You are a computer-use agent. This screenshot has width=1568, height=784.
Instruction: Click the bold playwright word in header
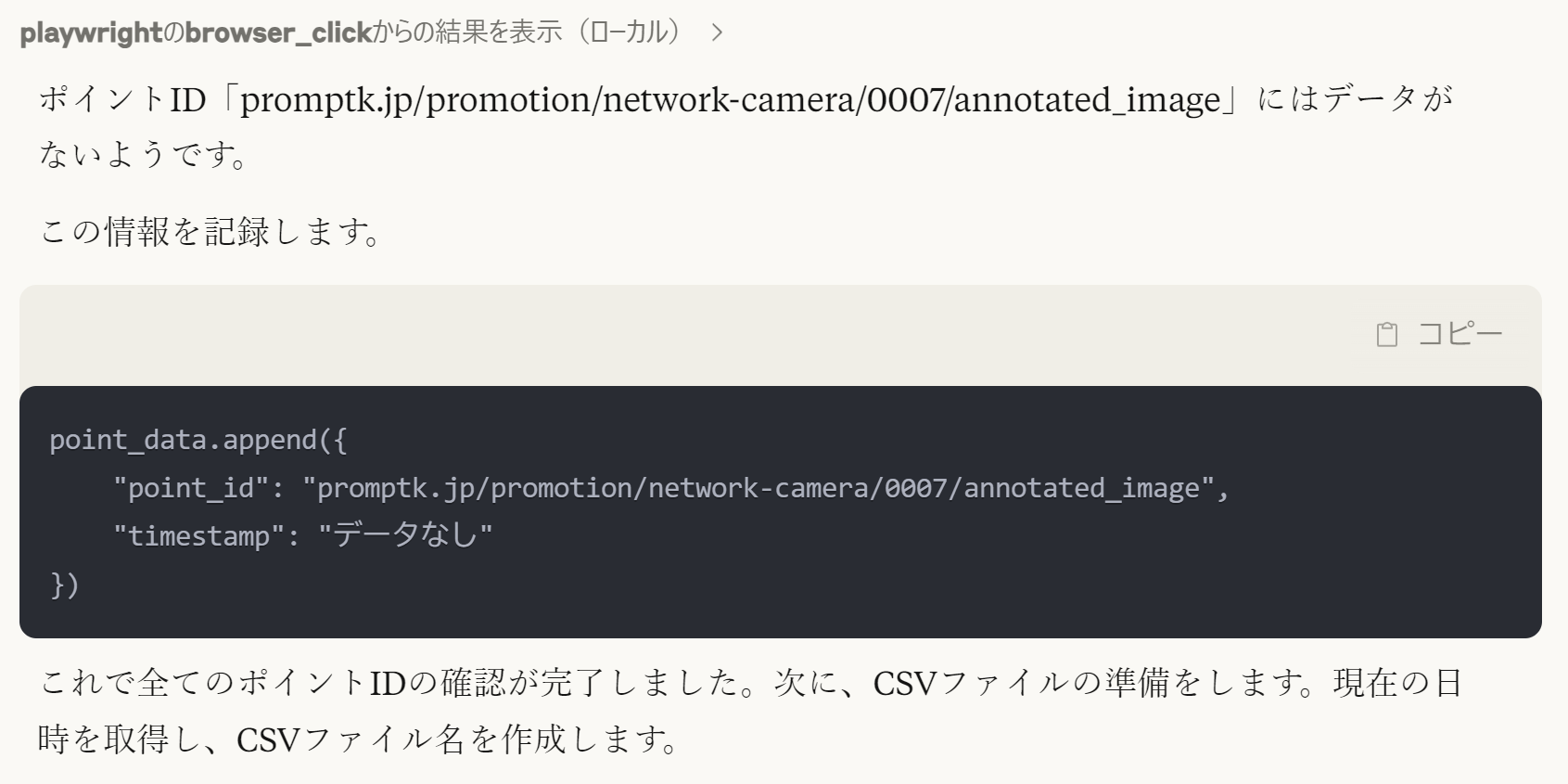point(91,33)
